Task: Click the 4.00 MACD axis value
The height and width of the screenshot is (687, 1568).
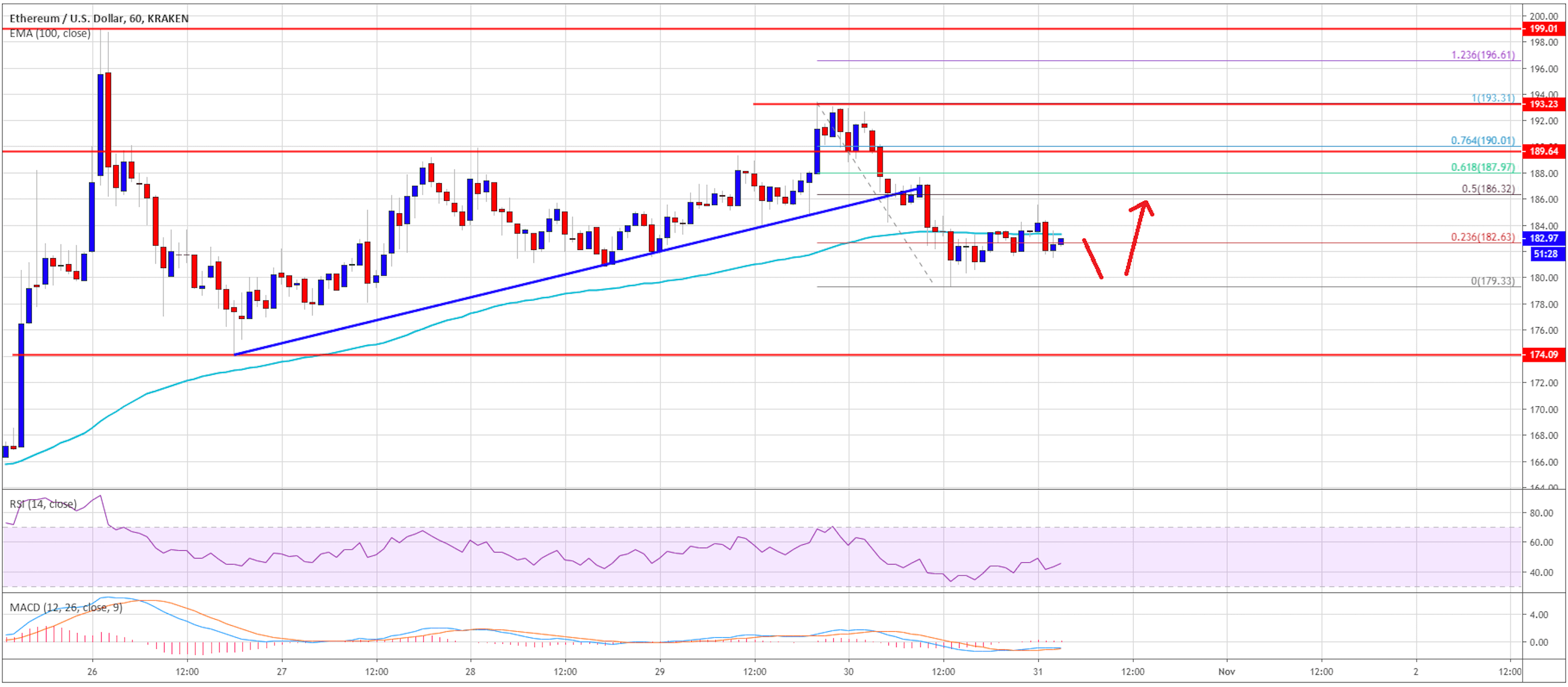Action: click(x=1538, y=615)
